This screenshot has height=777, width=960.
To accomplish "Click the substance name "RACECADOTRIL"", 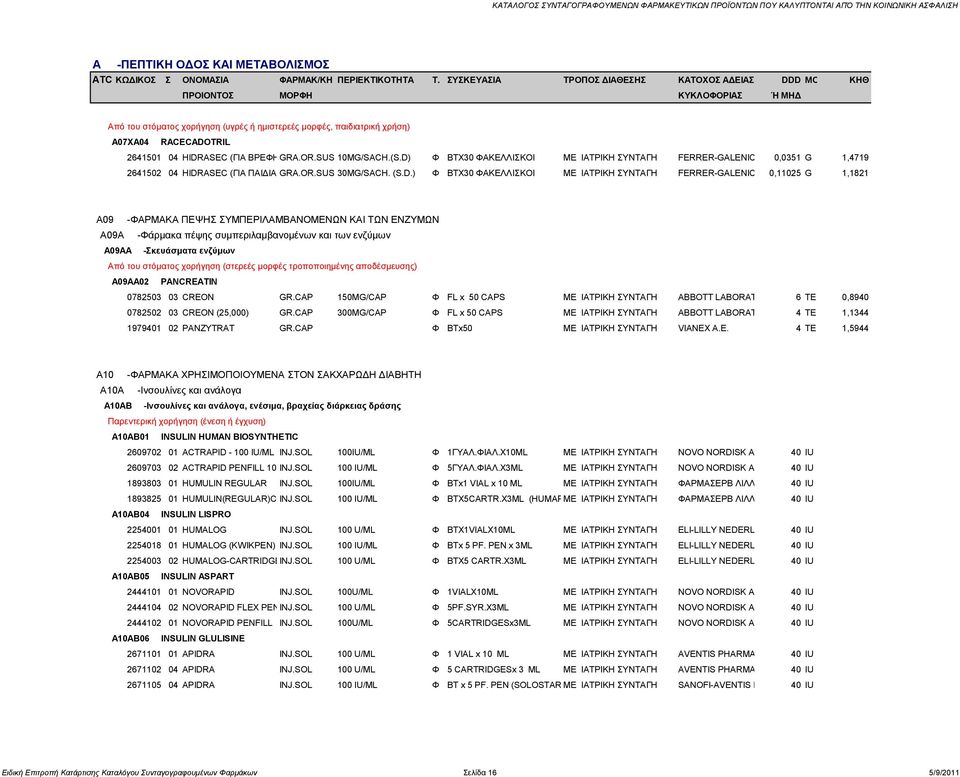I will [x=195, y=142].
